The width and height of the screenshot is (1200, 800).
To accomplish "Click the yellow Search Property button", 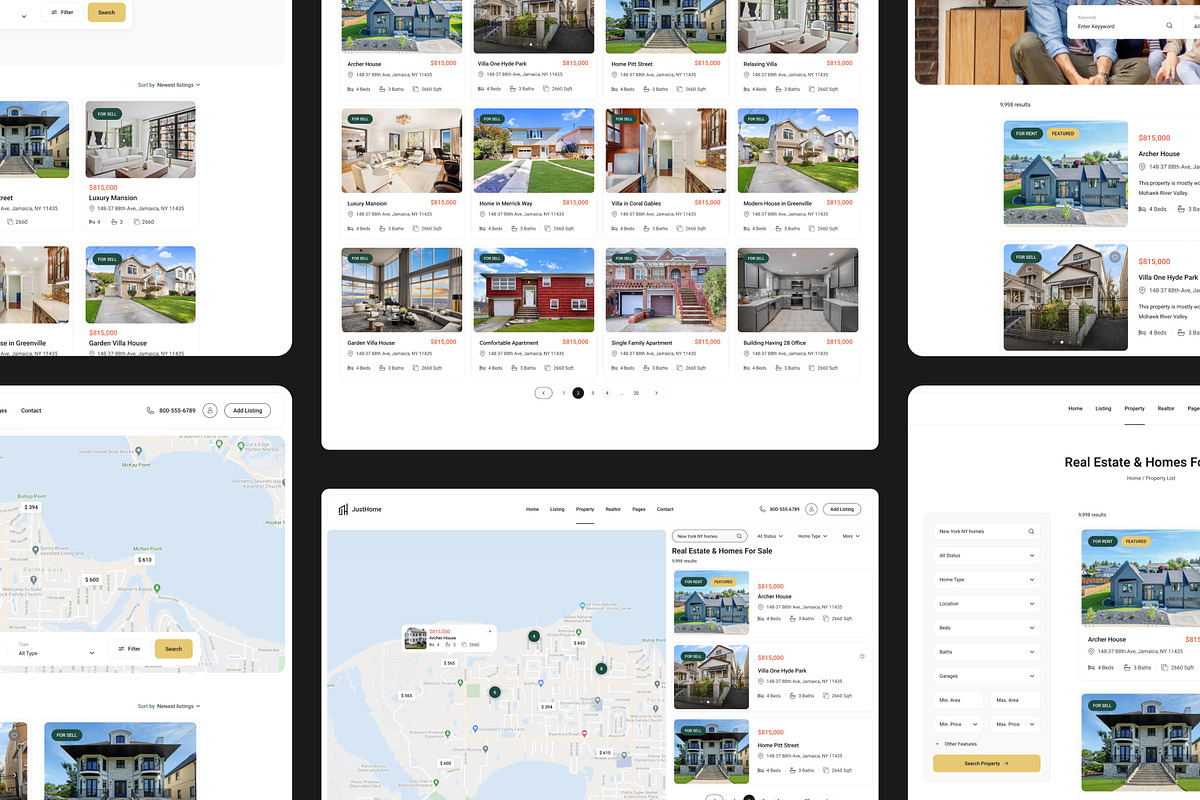I will coord(987,763).
